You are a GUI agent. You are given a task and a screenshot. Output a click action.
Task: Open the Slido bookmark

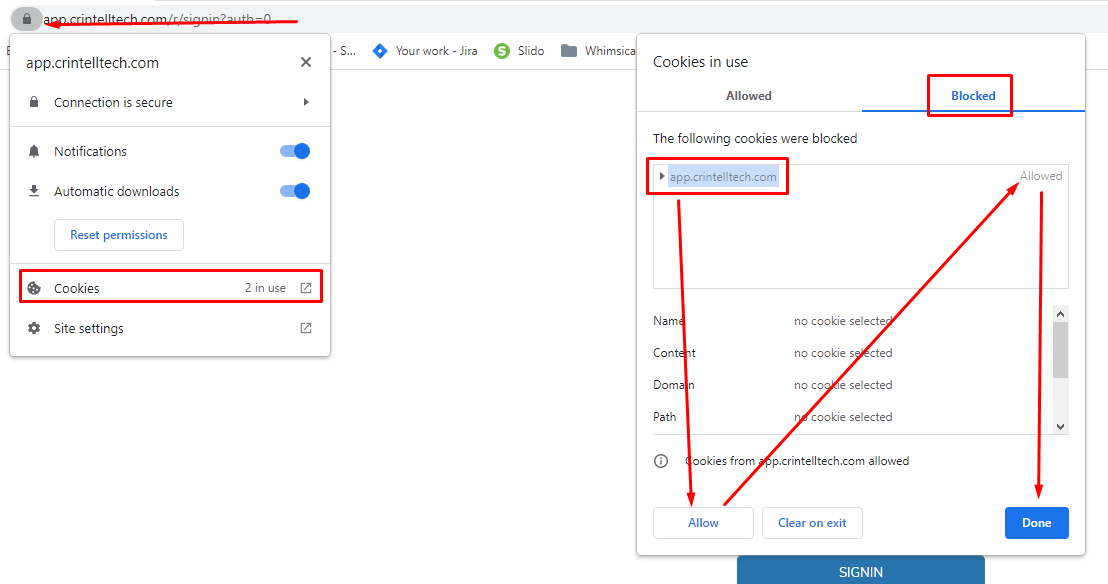pyautogui.click(x=519, y=51)
